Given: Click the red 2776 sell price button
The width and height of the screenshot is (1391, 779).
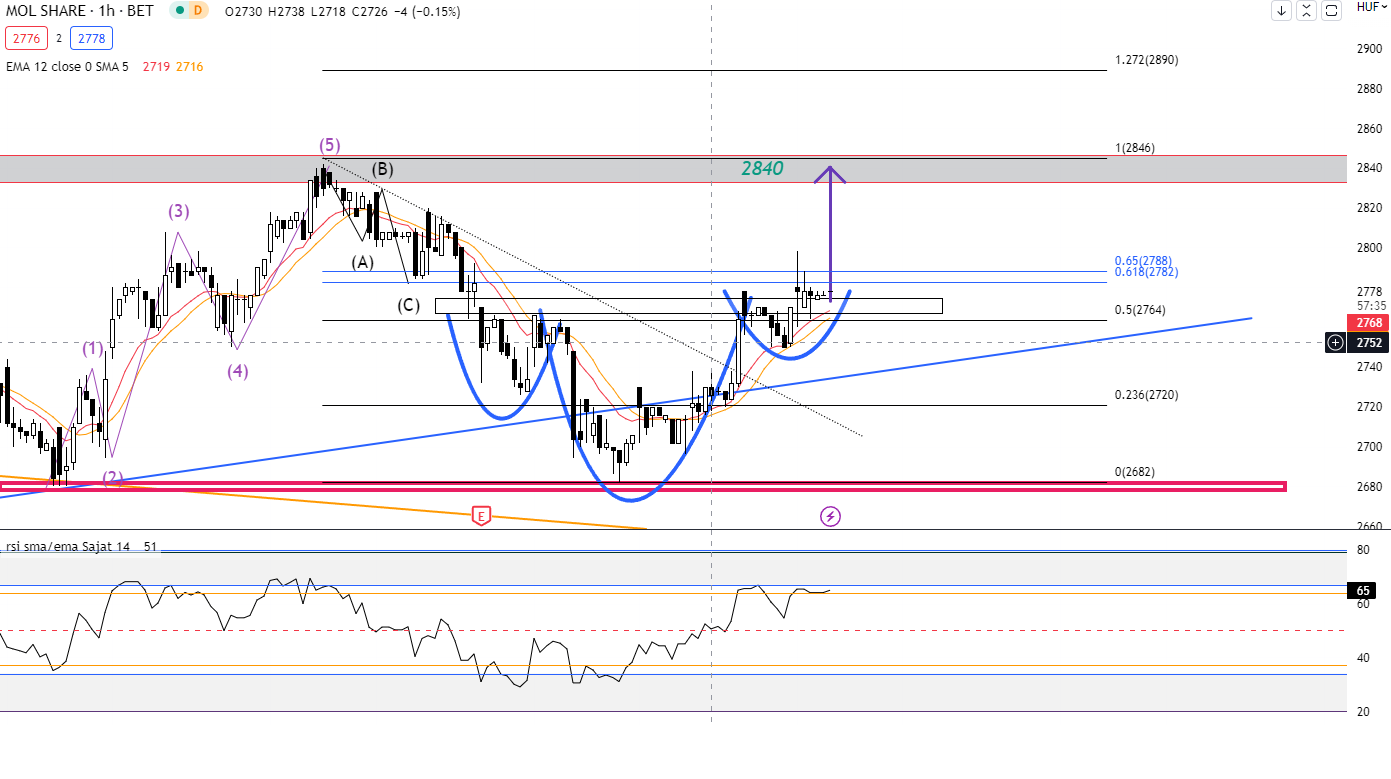Looking at the screenshot, I should 24,39.
